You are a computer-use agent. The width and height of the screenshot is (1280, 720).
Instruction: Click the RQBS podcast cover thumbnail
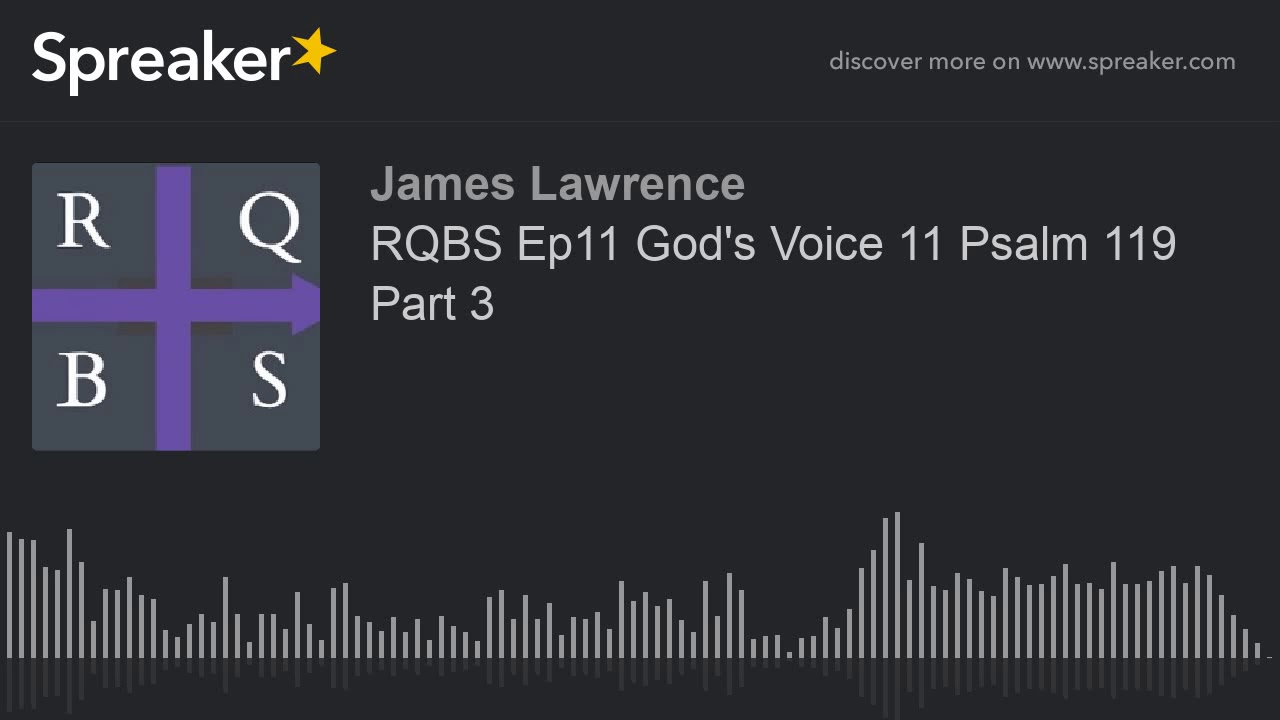coord(176,307)
